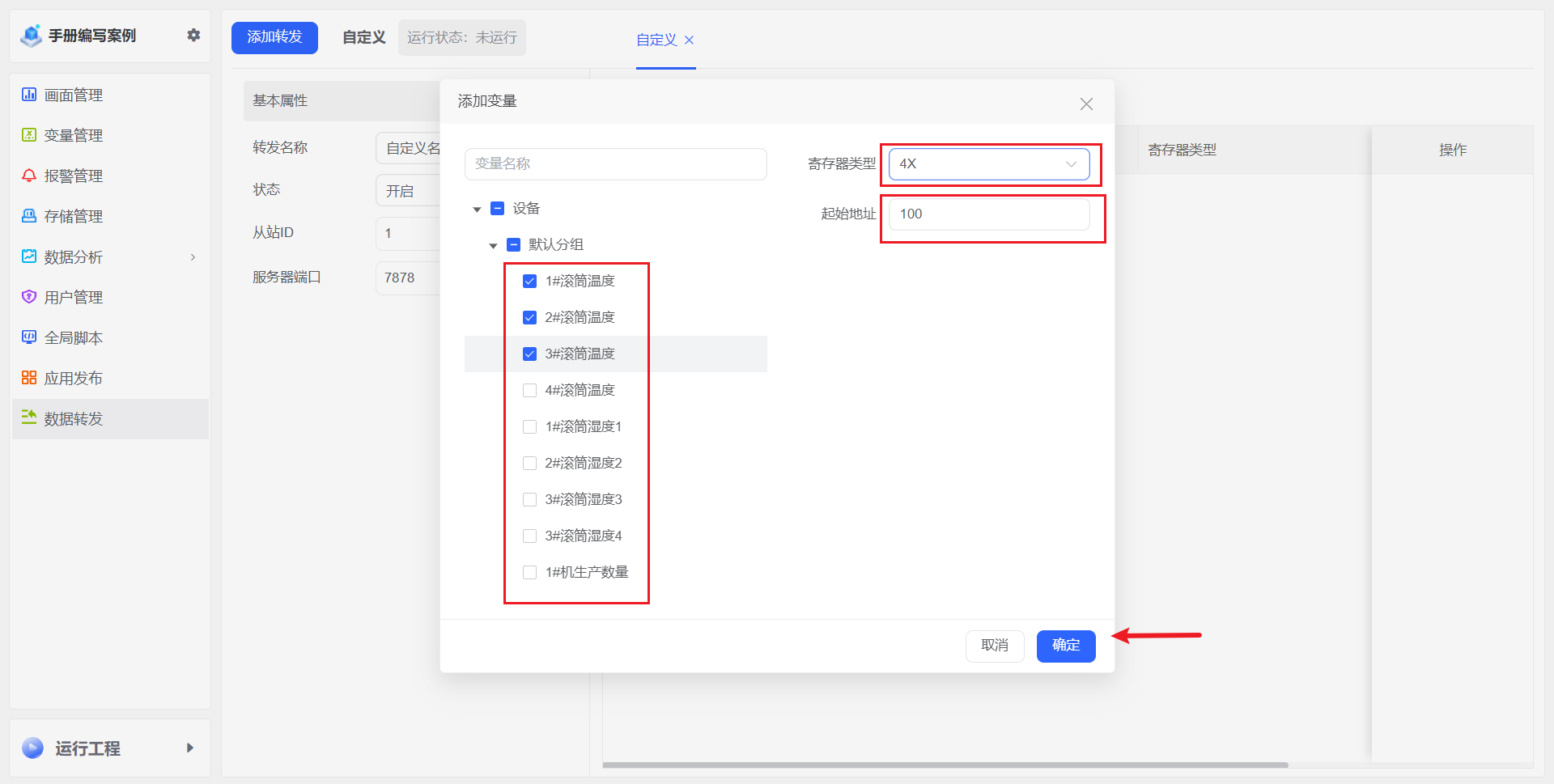Viewport: 1554px width, 784px height.
Task: Collapse the 默认分组 tree node arrow
Action: click(x=493, y=246)
